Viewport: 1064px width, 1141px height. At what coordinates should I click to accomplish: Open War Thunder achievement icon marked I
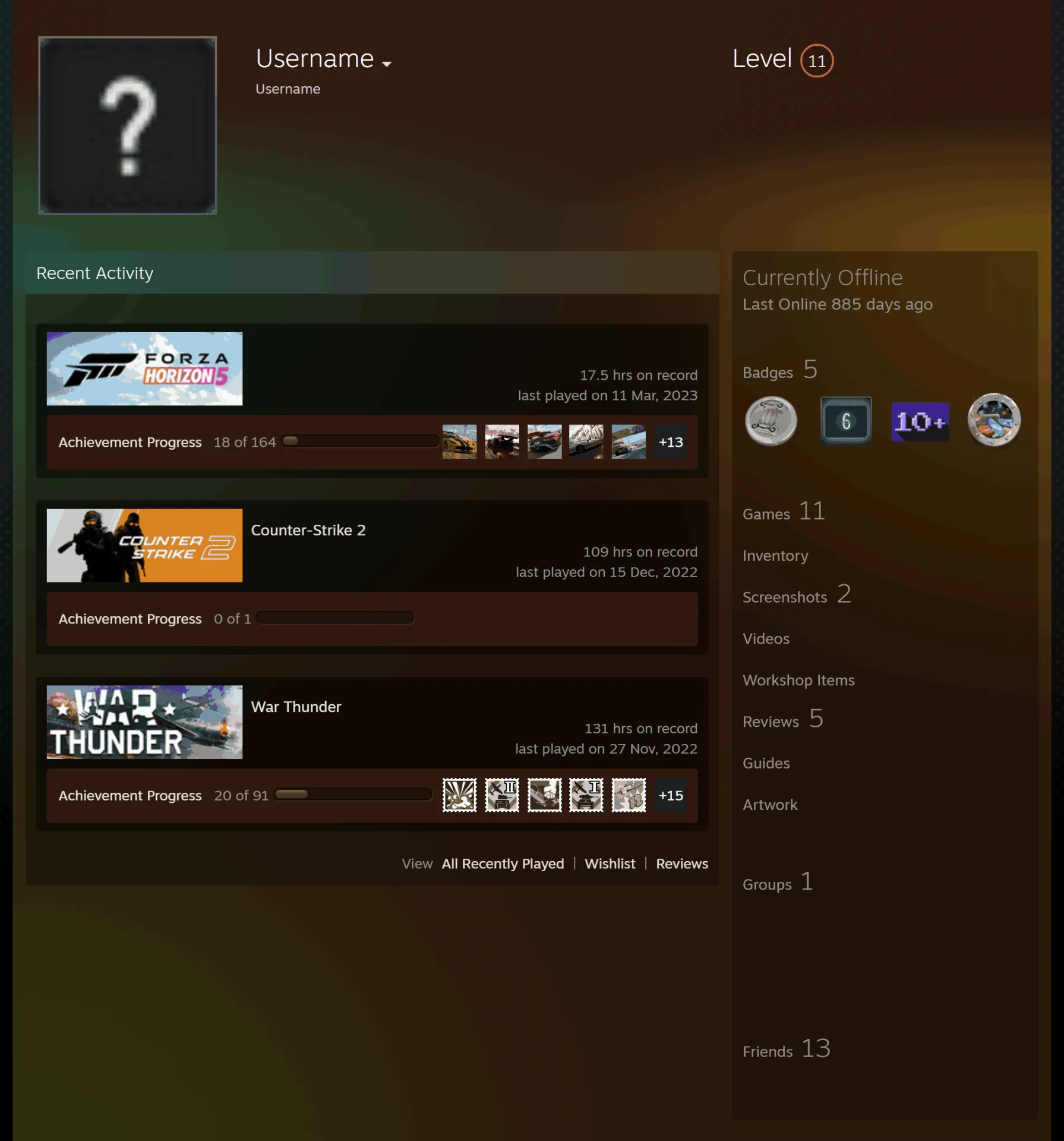(586, 795)
